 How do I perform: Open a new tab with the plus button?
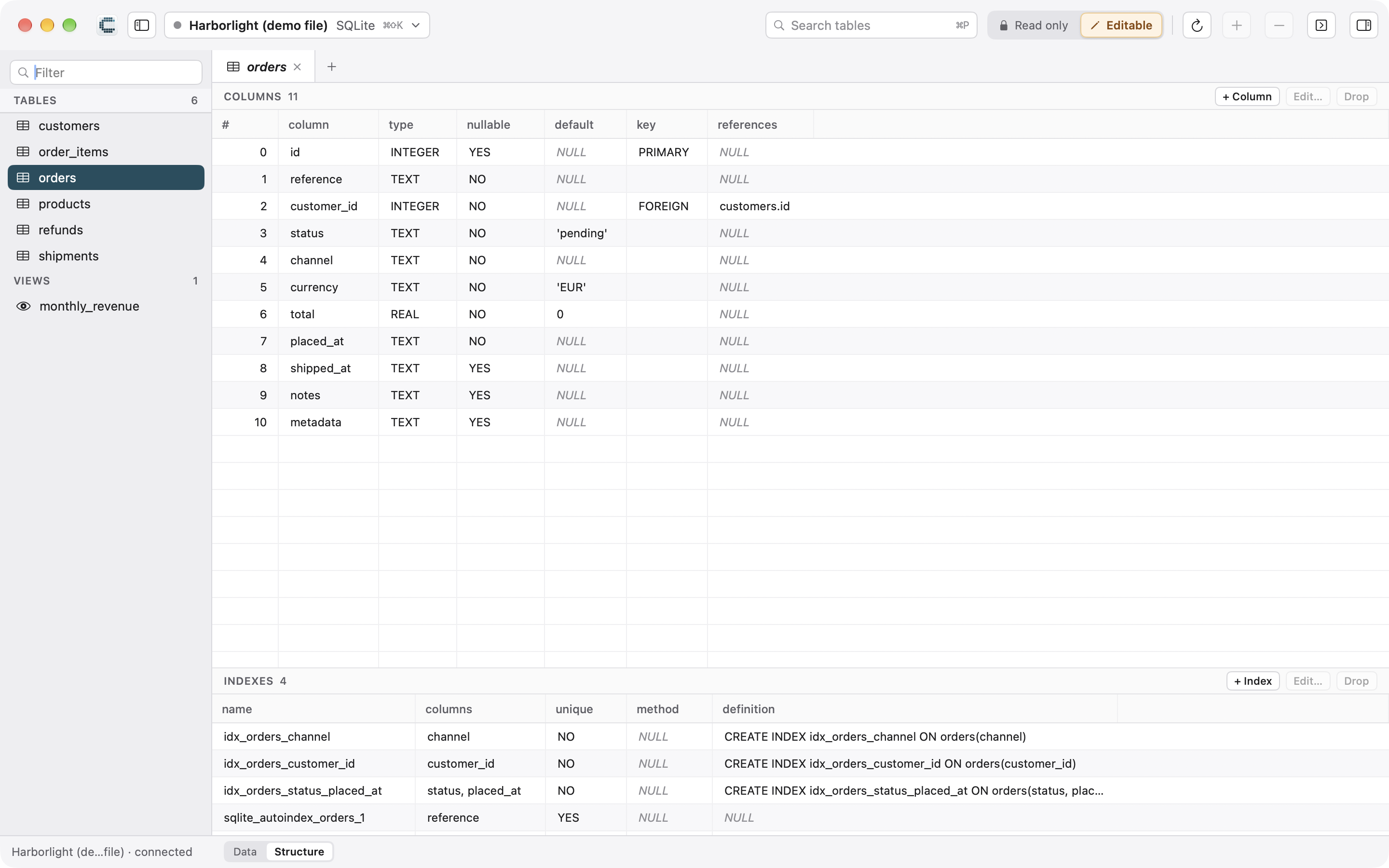coord(332,67)
